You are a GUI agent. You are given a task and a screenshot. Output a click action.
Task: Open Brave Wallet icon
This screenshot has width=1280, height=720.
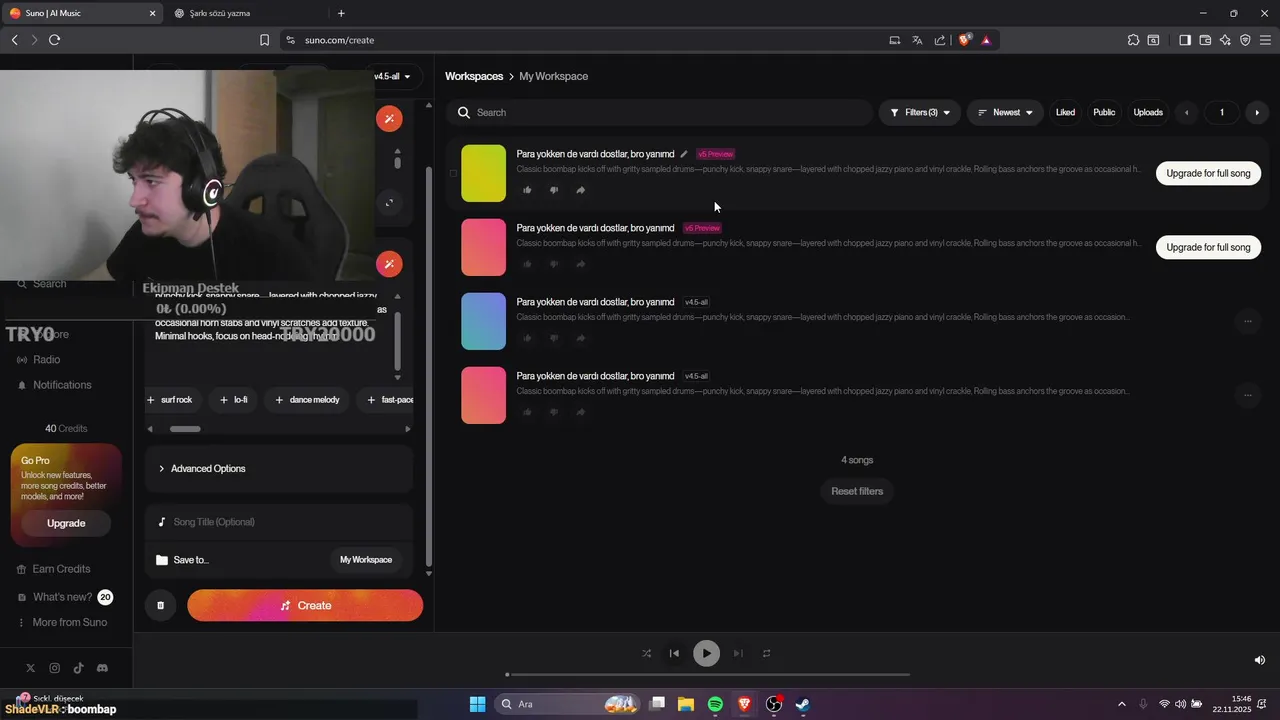tap(1205, 40)
